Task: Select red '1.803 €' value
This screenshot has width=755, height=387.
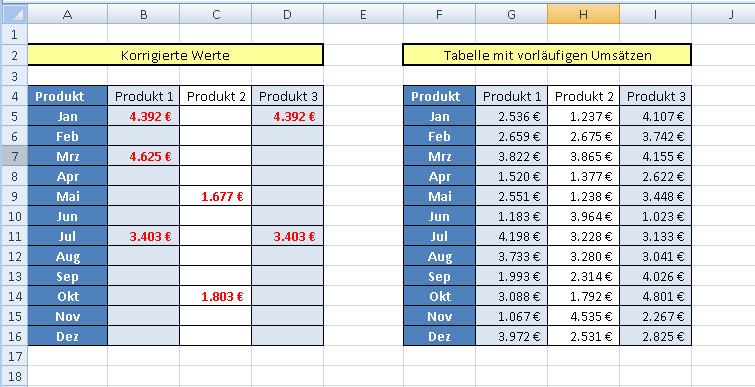Action: click(x=216, y=297)
